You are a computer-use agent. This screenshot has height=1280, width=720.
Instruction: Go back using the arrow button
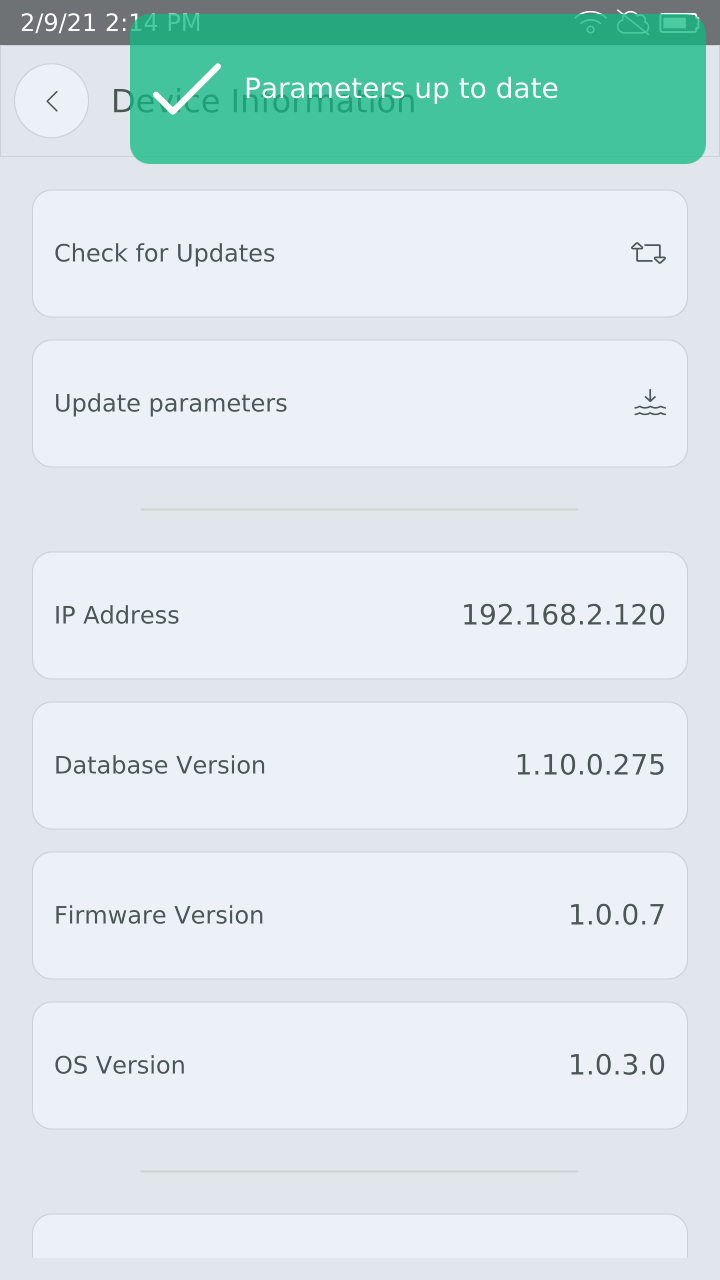click(51, 101)
